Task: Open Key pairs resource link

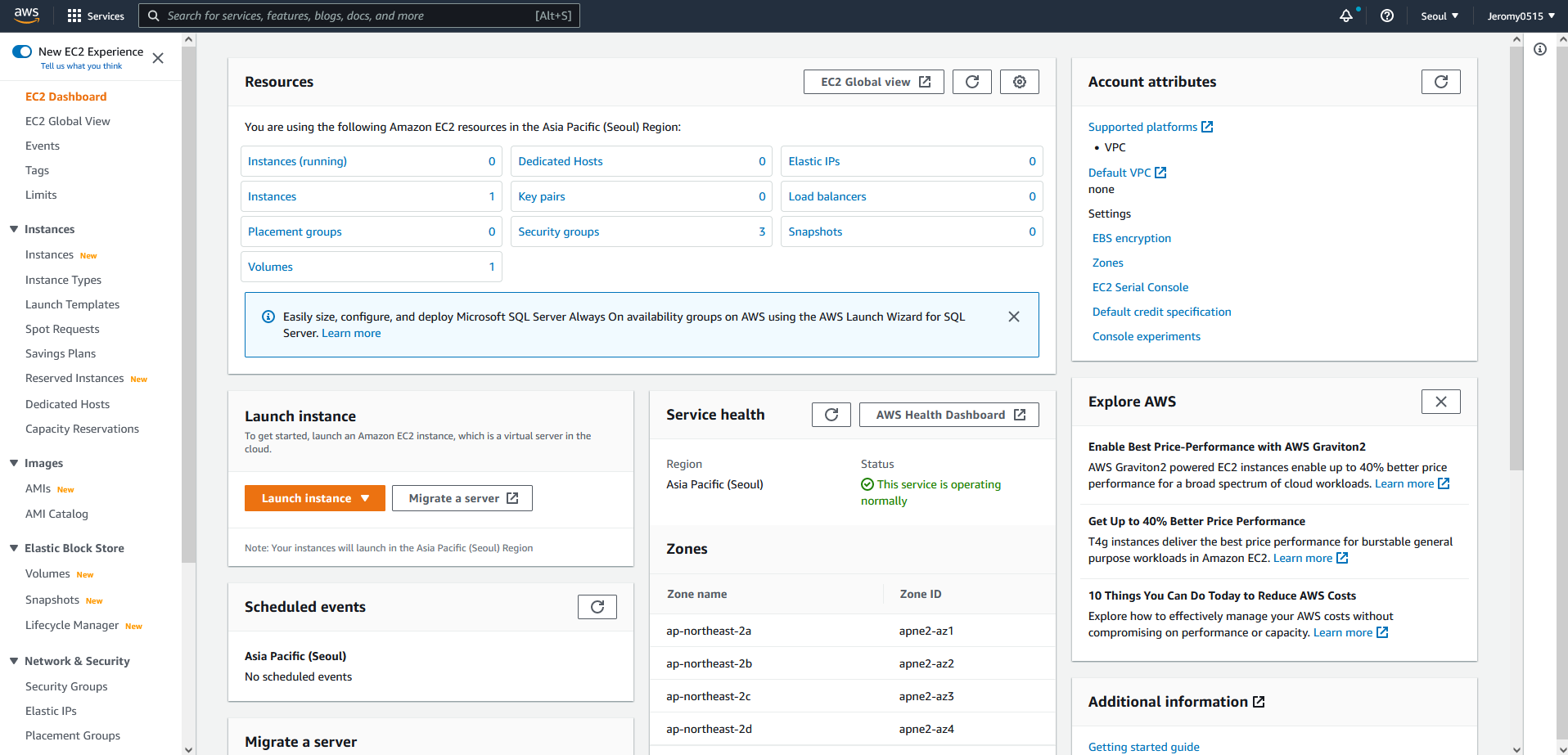Action: 542,196
